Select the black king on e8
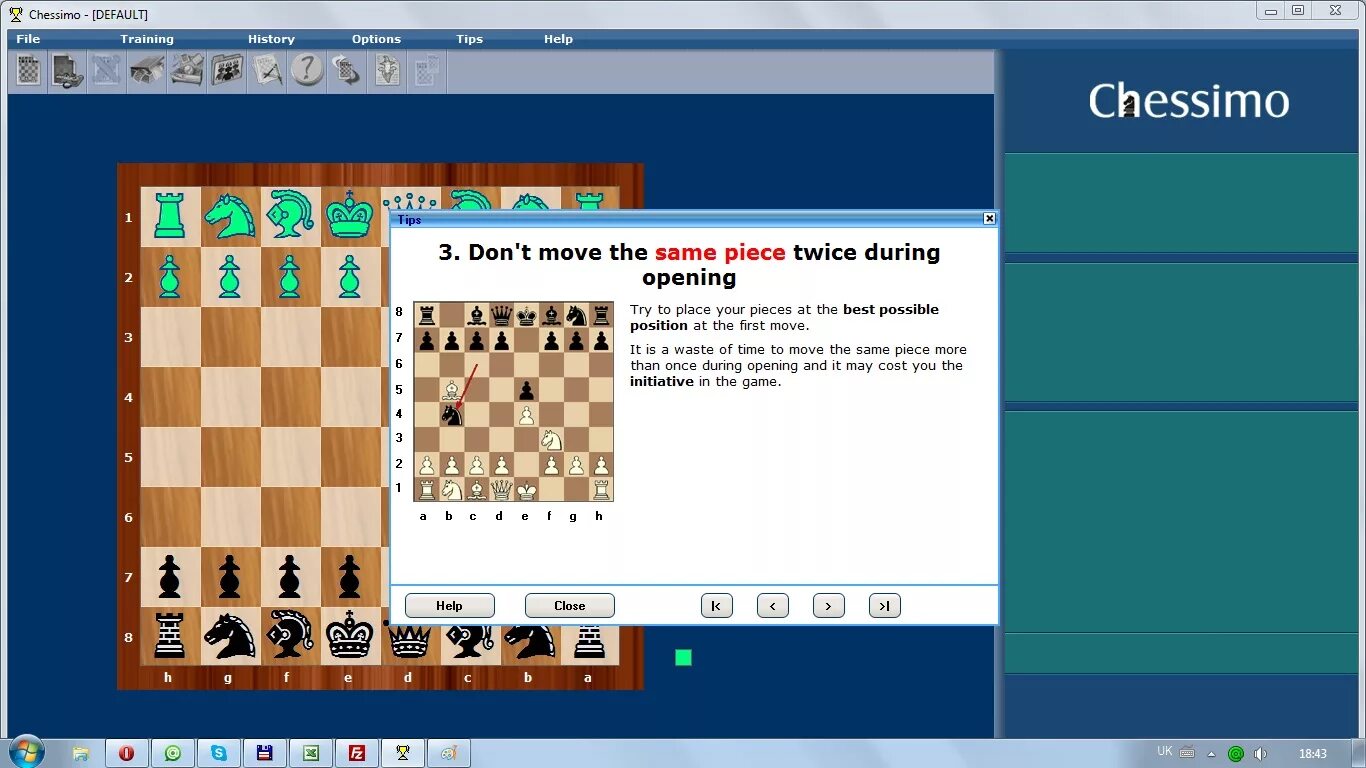 (350, 636)
